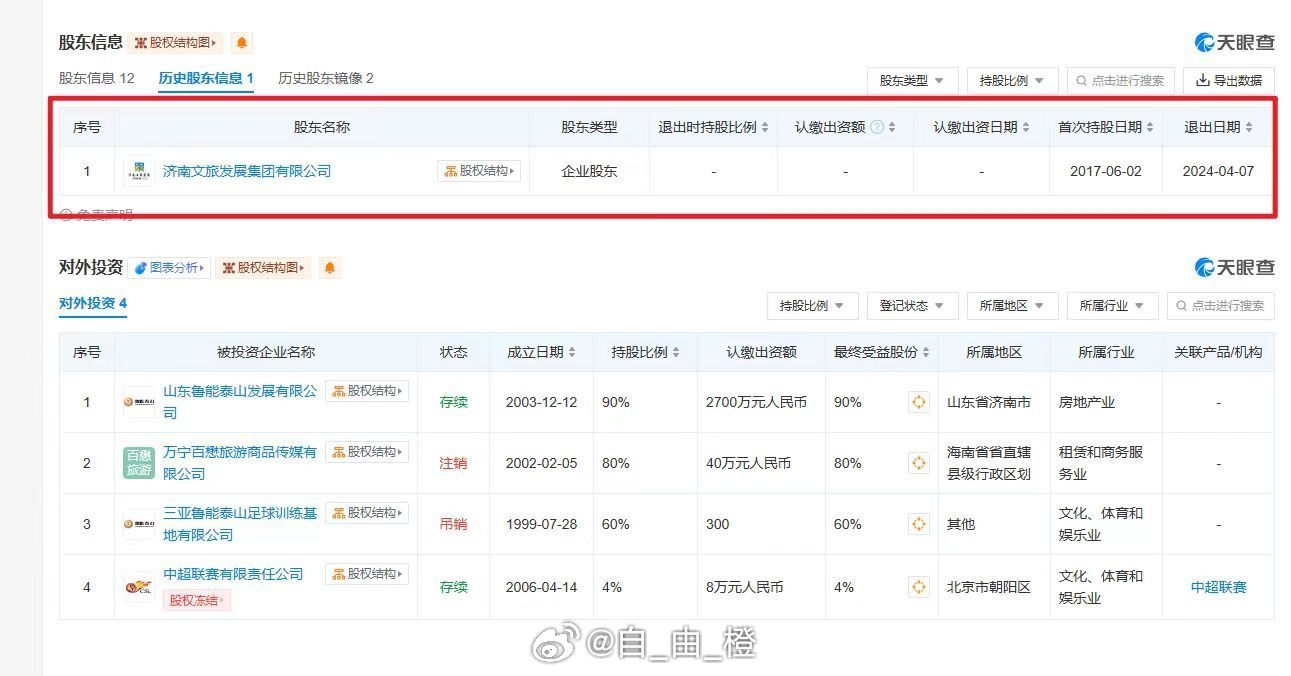Sort by 首次持股日期 column
This screenshot has width=1291, height=676.
[x=1106, y=127]
